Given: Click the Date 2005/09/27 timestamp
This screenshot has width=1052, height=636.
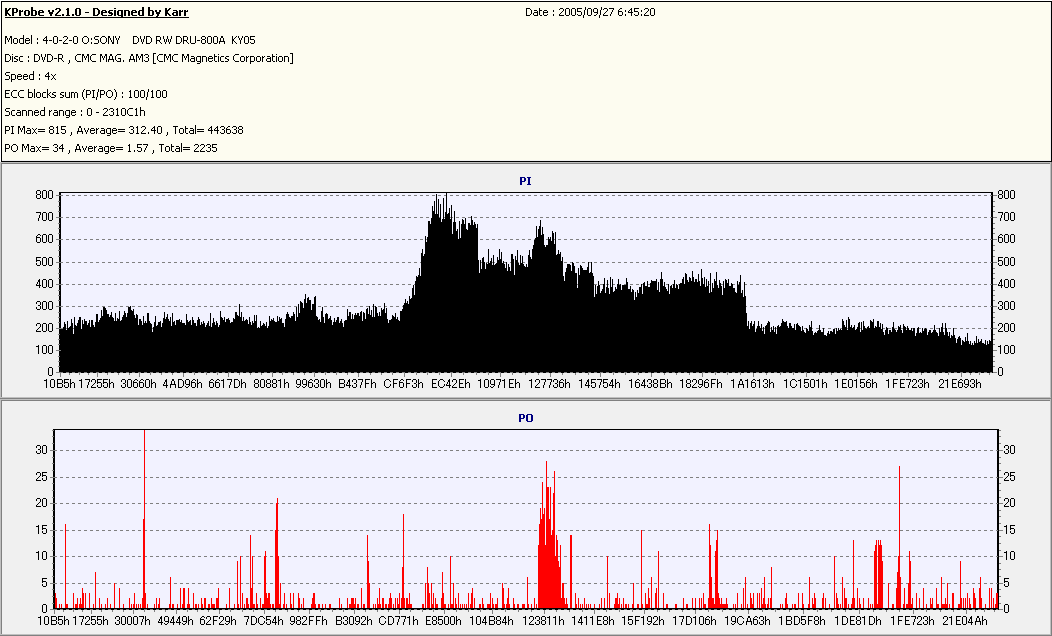Looking at the screenshot, I should coord(590,12).
